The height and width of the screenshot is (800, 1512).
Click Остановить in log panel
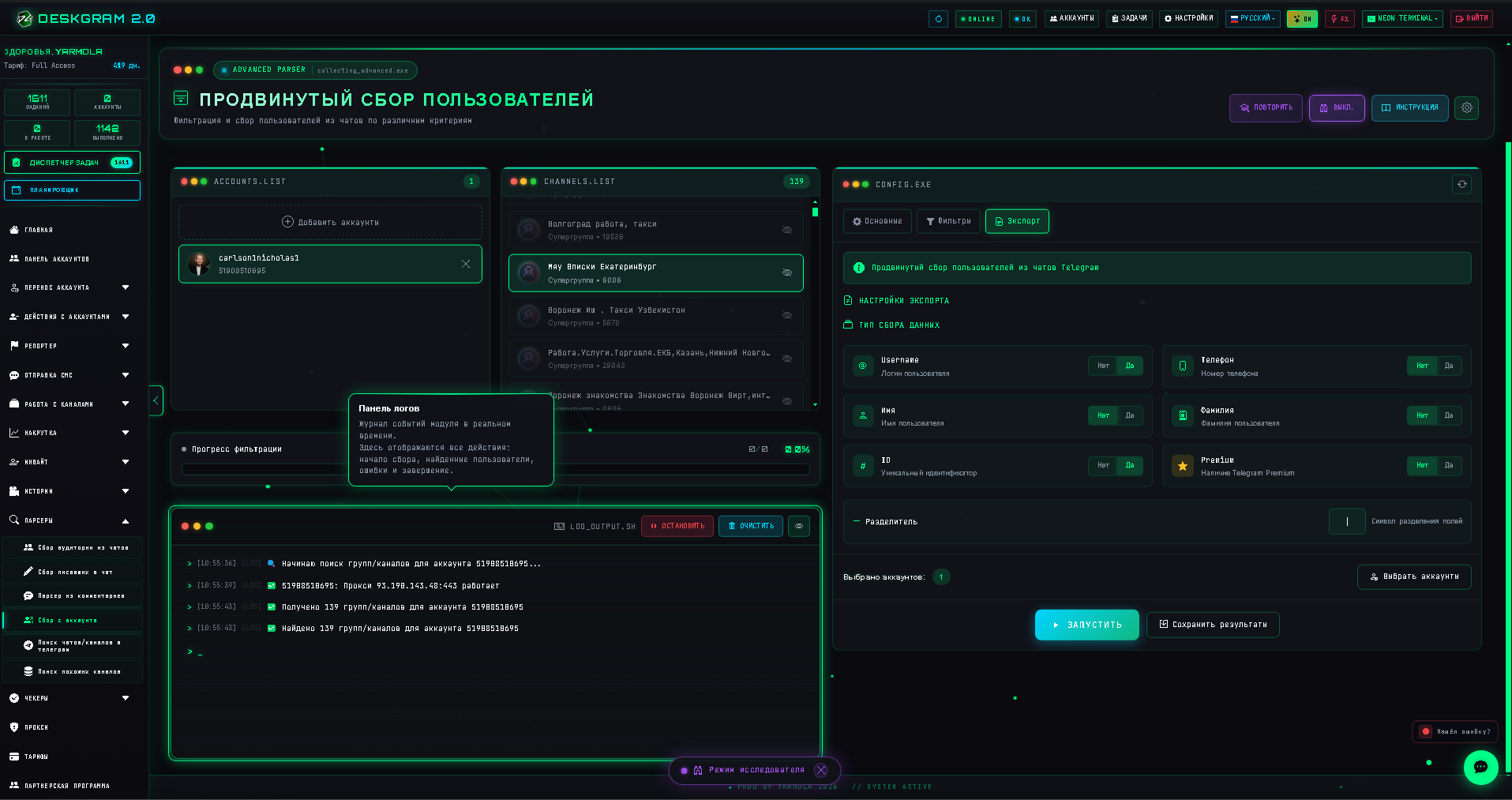(677, 526)
